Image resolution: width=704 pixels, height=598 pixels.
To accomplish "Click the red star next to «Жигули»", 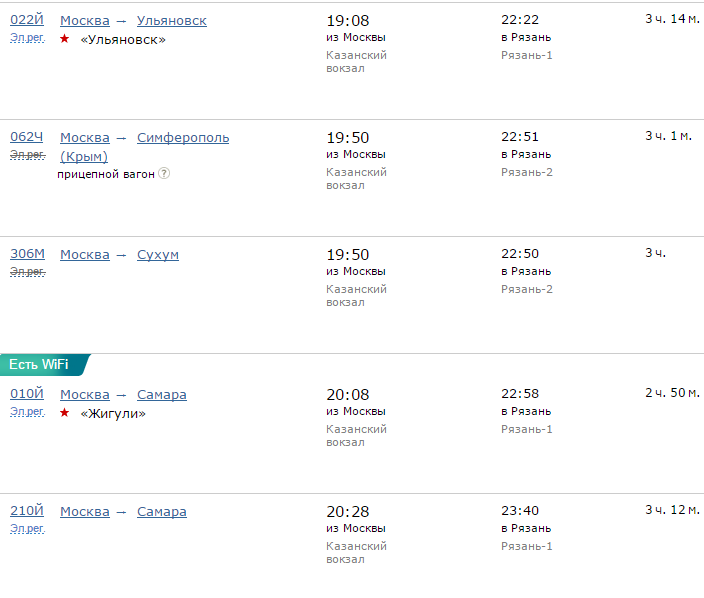I will pos(65,413).
